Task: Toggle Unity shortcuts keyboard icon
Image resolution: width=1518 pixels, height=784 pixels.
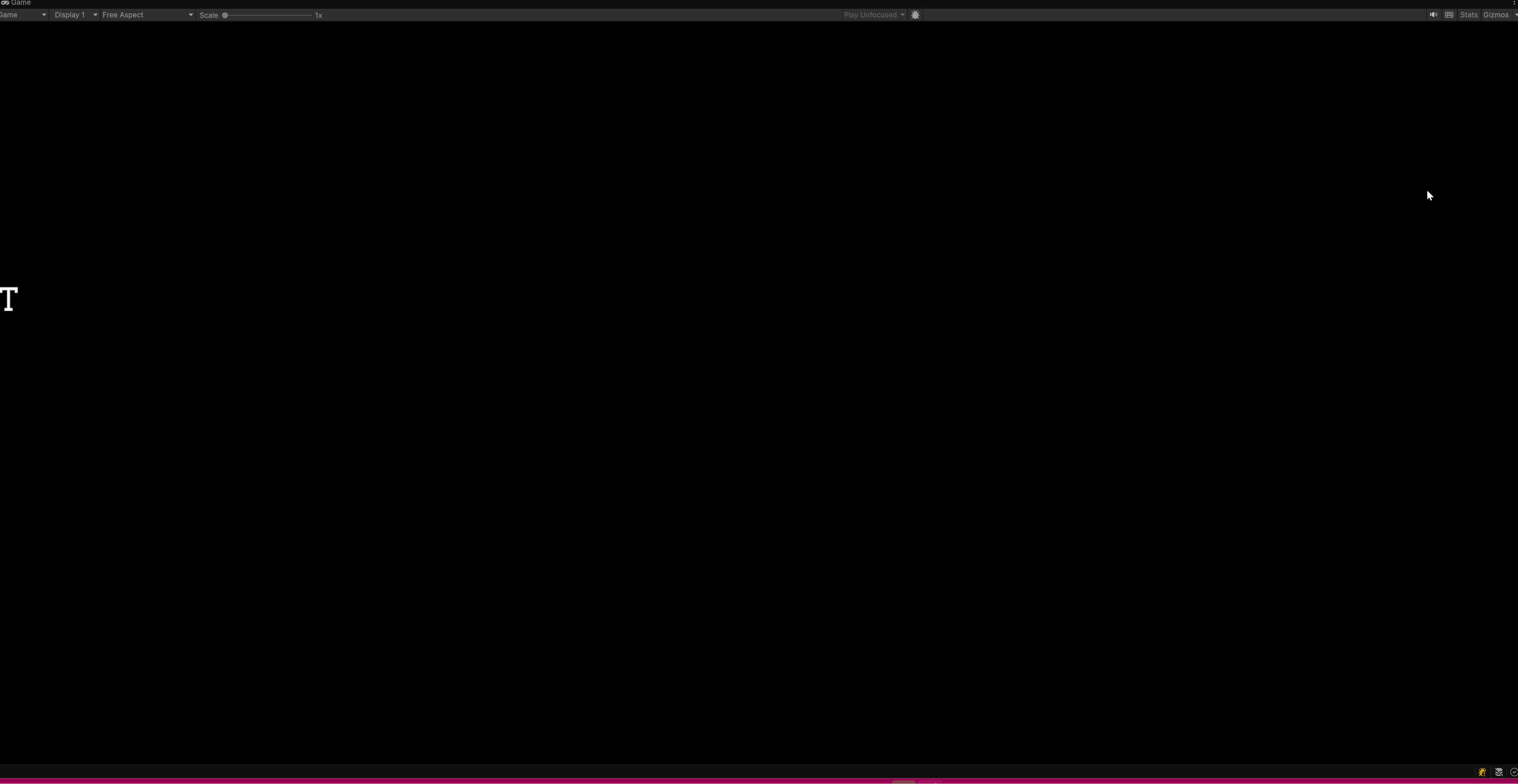Action: (x=1449, y=15)
